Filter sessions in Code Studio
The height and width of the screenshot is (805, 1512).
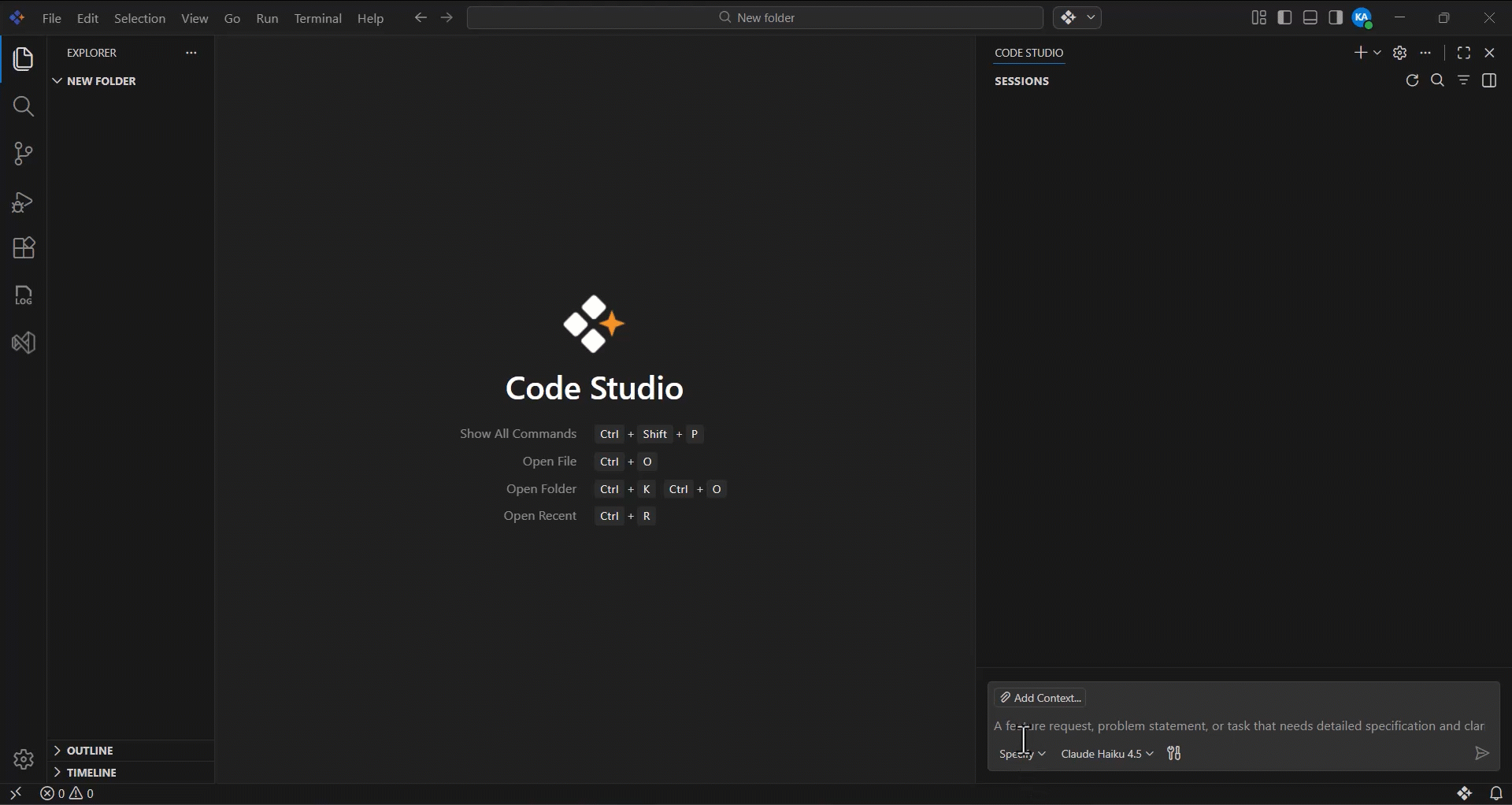(1464, 80)
